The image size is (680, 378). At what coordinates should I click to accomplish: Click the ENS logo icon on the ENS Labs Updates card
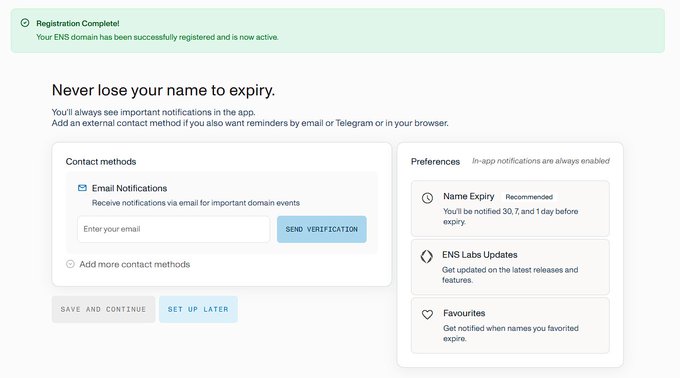[426, 257]
